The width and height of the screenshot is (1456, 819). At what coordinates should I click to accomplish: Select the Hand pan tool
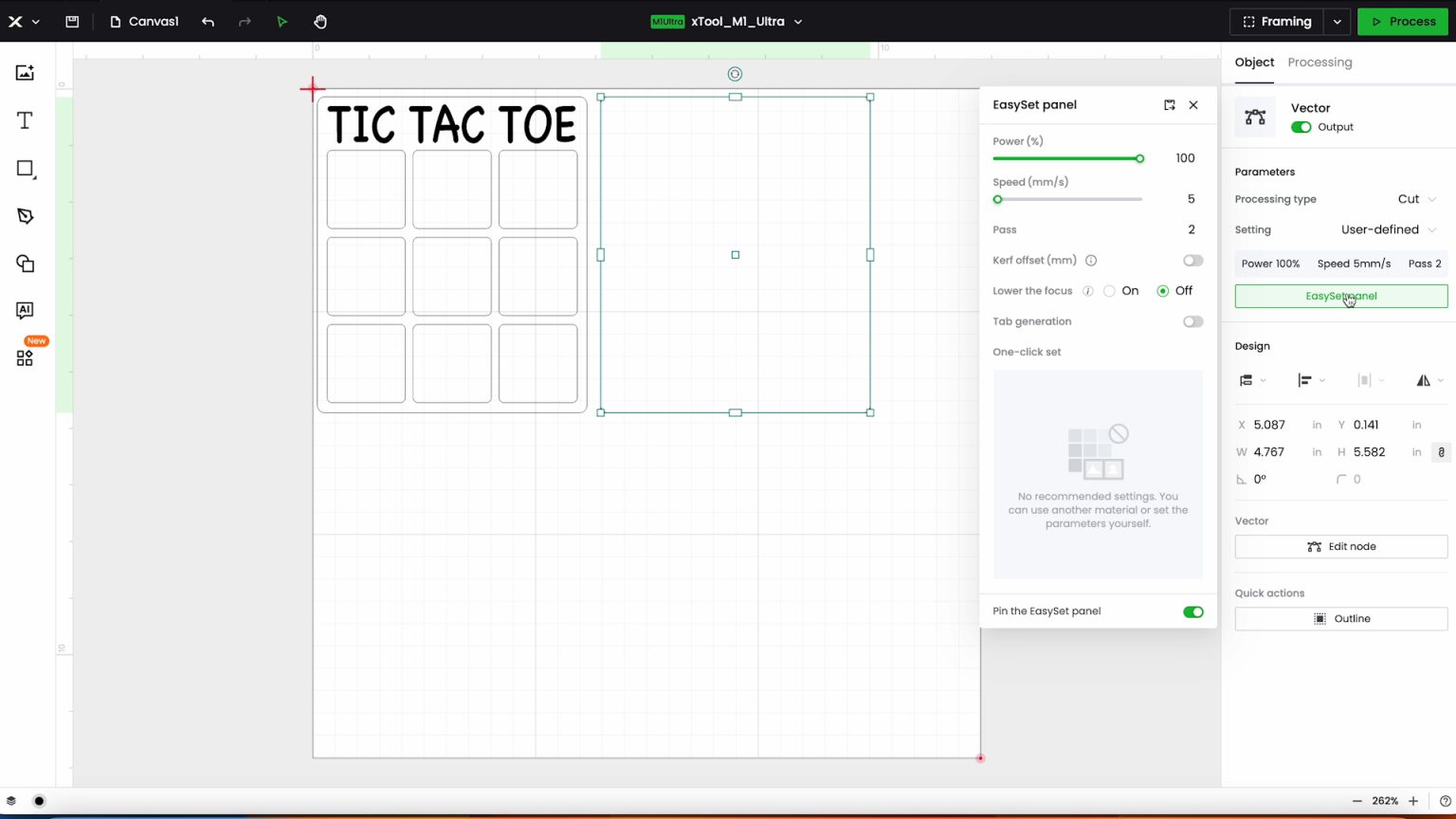(320, 22)
